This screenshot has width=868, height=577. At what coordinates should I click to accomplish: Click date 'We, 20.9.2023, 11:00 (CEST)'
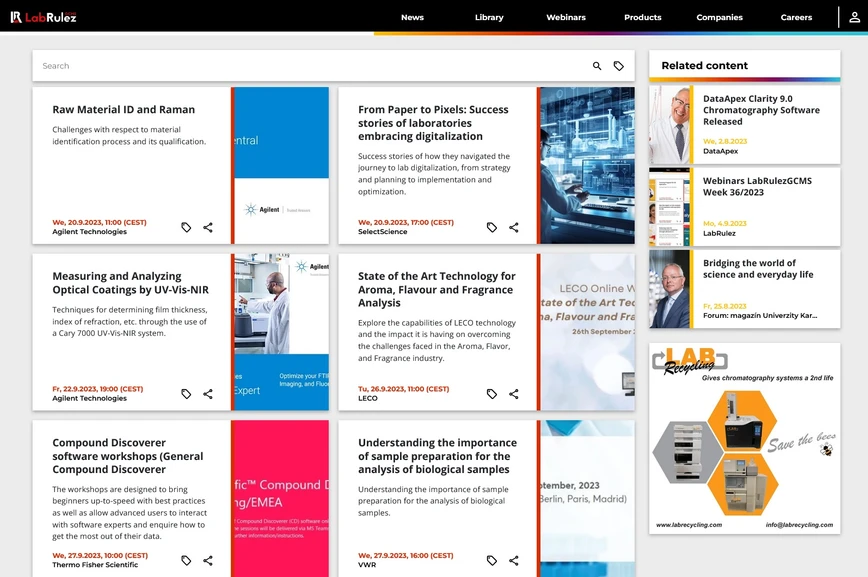click(x=99, y=222)
